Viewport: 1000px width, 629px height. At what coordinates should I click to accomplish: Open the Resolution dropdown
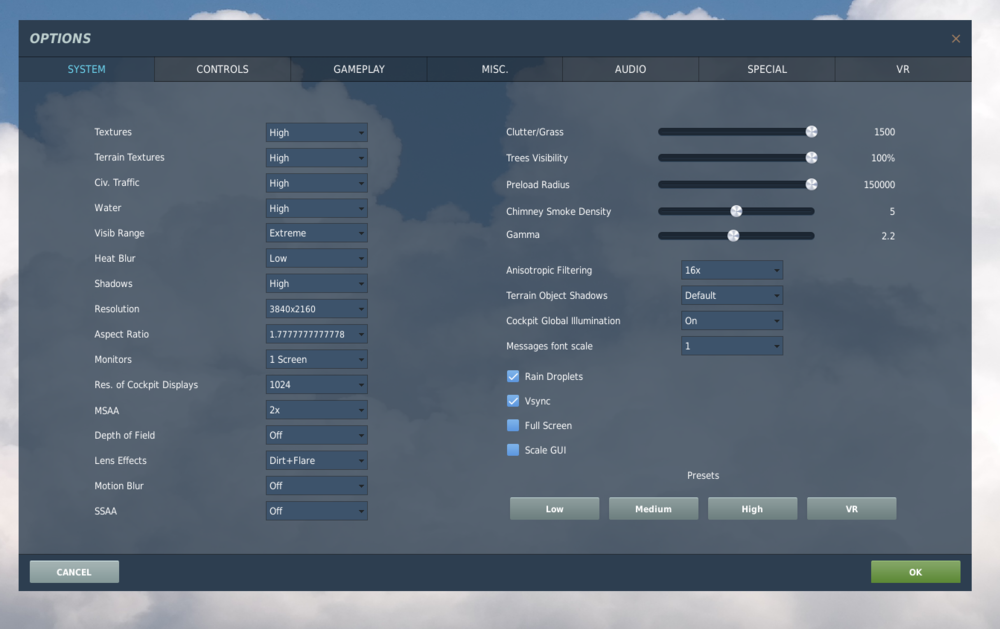click(316, 309)
